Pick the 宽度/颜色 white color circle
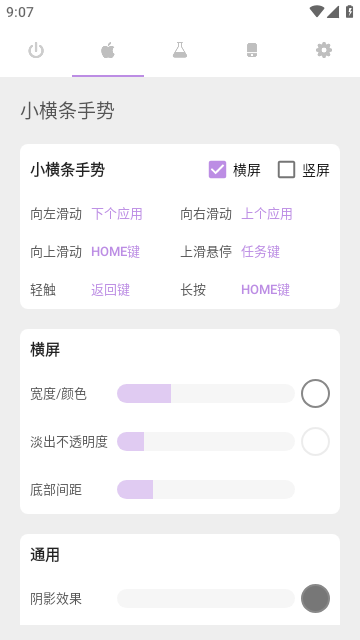The width and height of the screenshot is (360, 640). click(316, 393)
